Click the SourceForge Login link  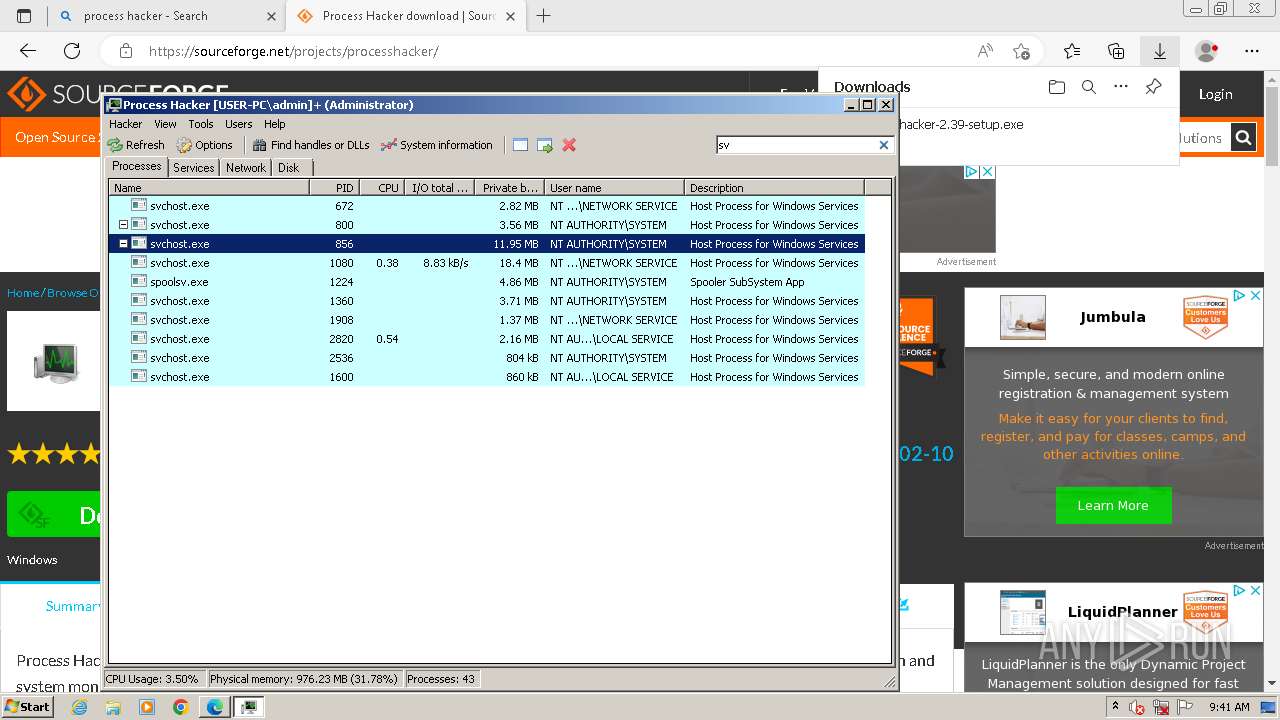point(1215,94)
